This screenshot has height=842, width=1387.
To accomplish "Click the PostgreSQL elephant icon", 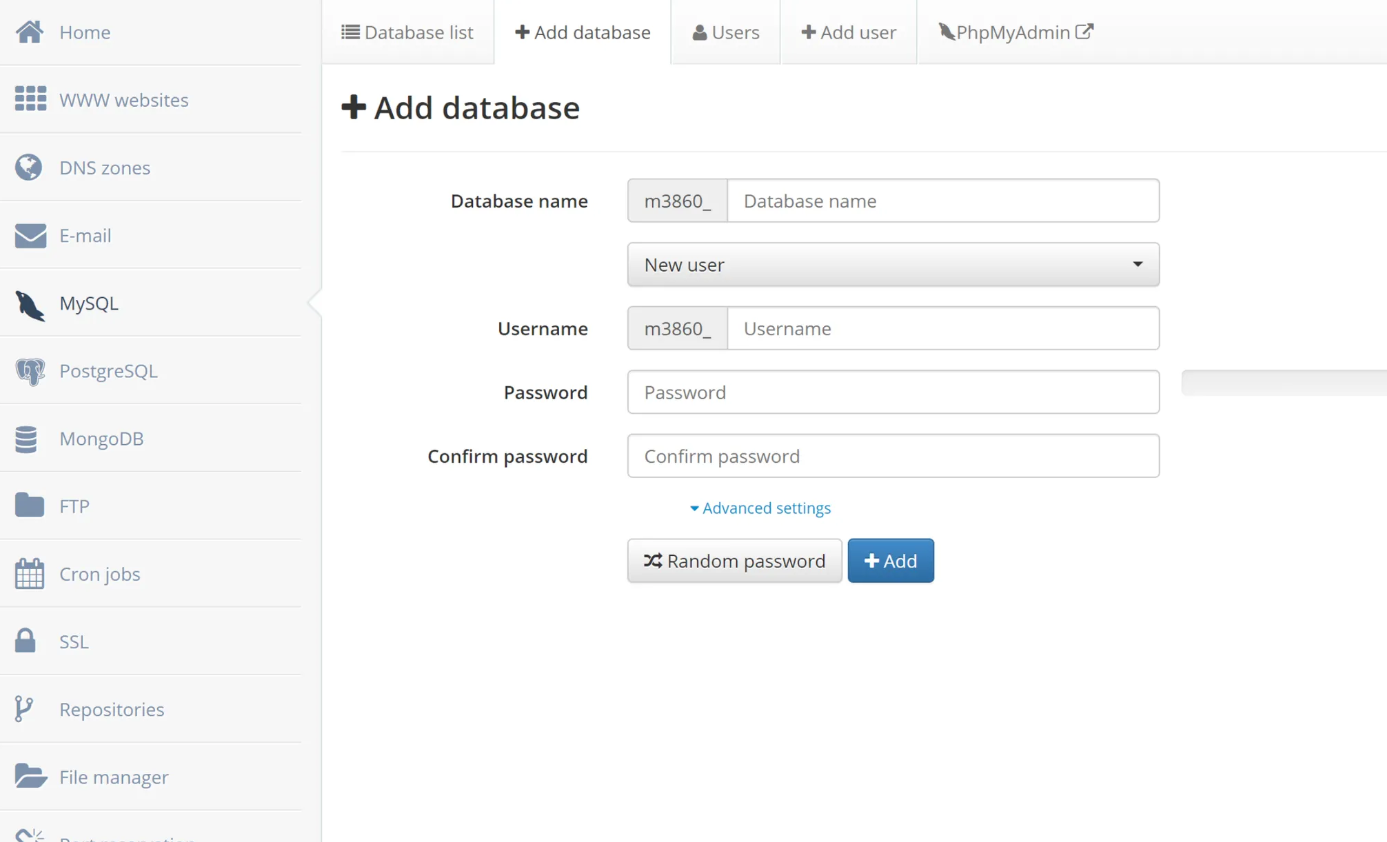I will [x=30, y=371].
